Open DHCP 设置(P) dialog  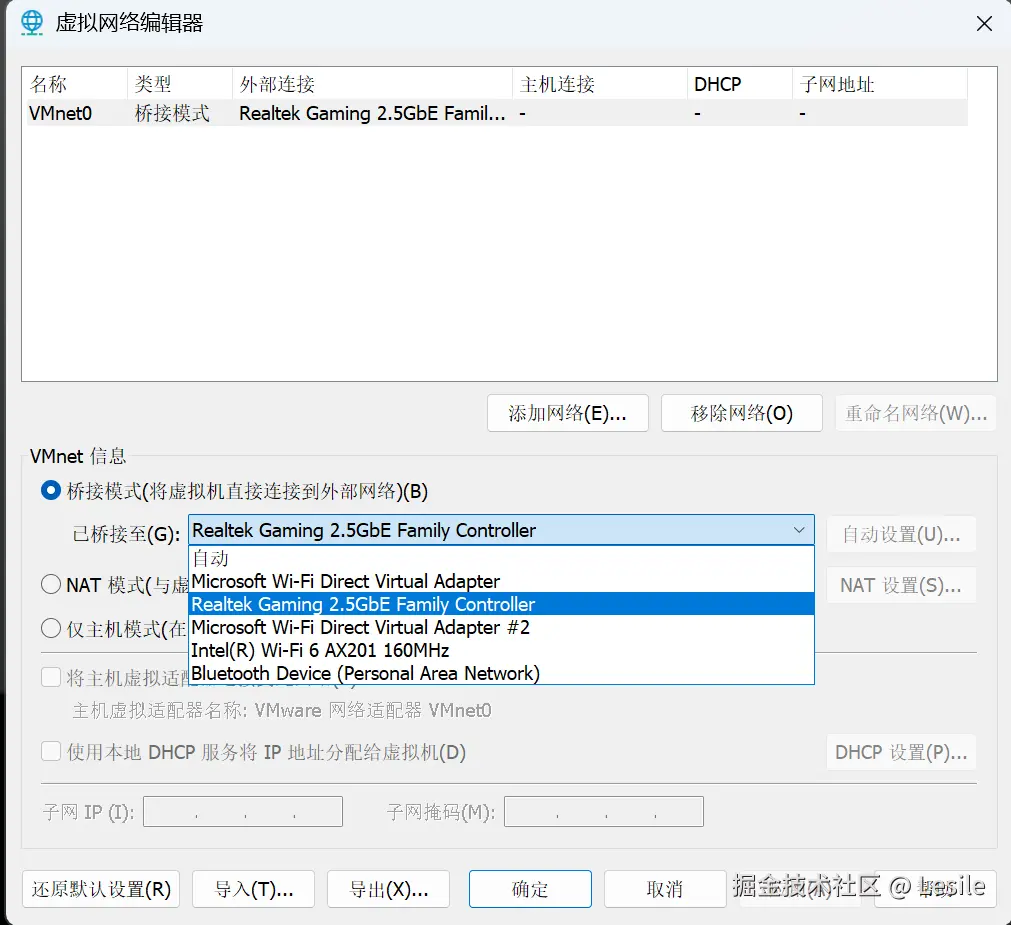[900, 752]
